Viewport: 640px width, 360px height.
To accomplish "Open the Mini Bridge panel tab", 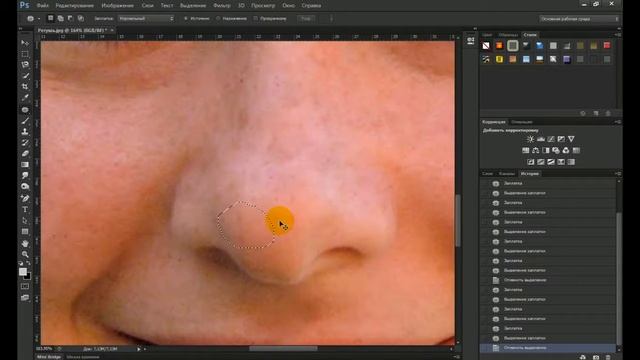I will (x=49, y=357).
